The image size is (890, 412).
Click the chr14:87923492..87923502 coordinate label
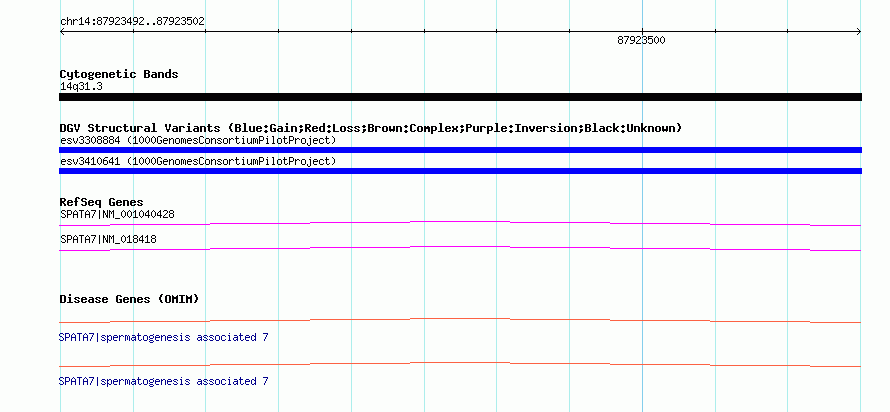click(132, 22)
